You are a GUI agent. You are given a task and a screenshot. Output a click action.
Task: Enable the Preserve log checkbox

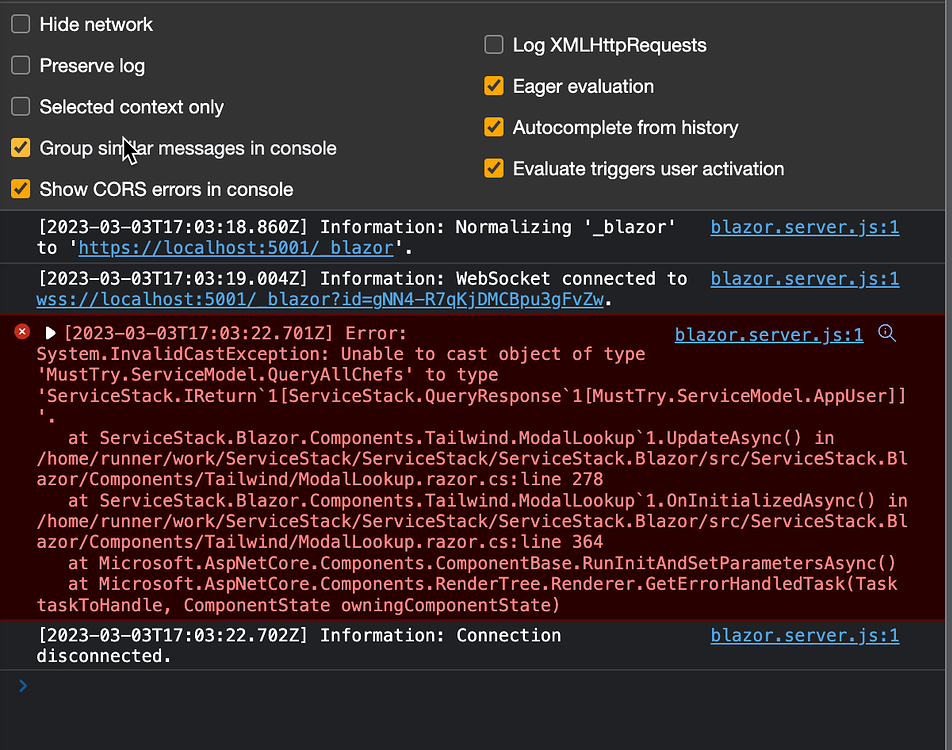pos(21,66)
